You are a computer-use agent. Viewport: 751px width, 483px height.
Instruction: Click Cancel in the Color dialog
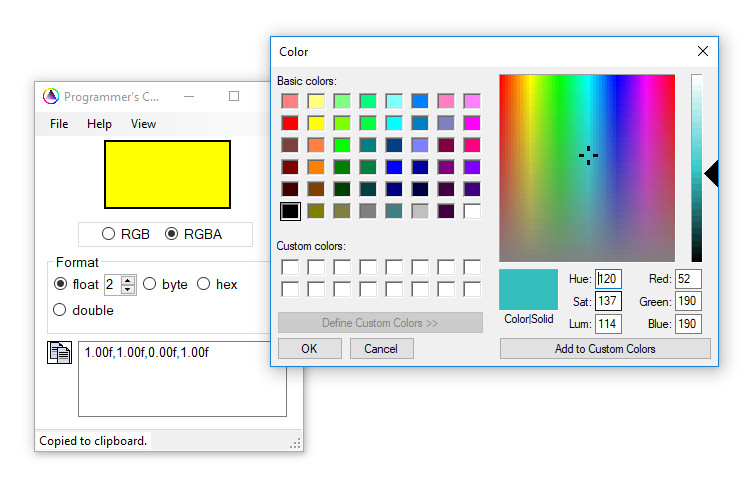(x=381, y=348)
